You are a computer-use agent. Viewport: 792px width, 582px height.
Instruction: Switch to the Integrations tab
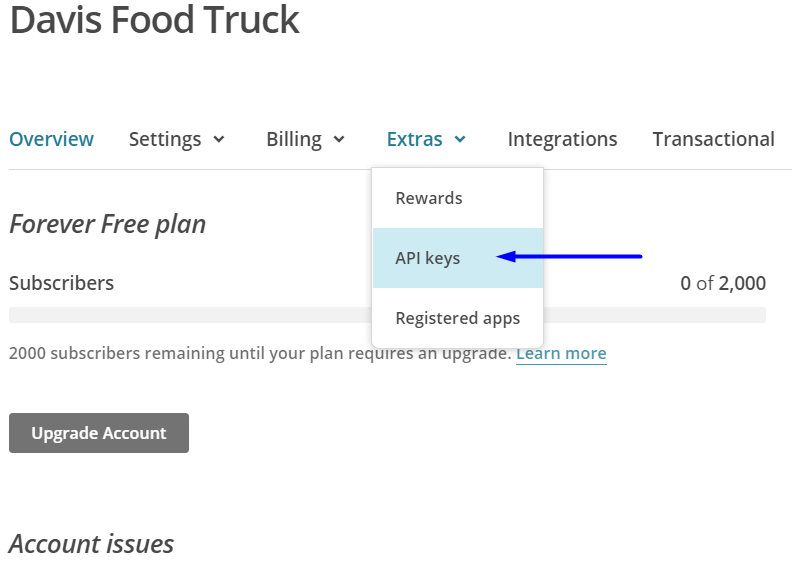[x=562, y=139]
